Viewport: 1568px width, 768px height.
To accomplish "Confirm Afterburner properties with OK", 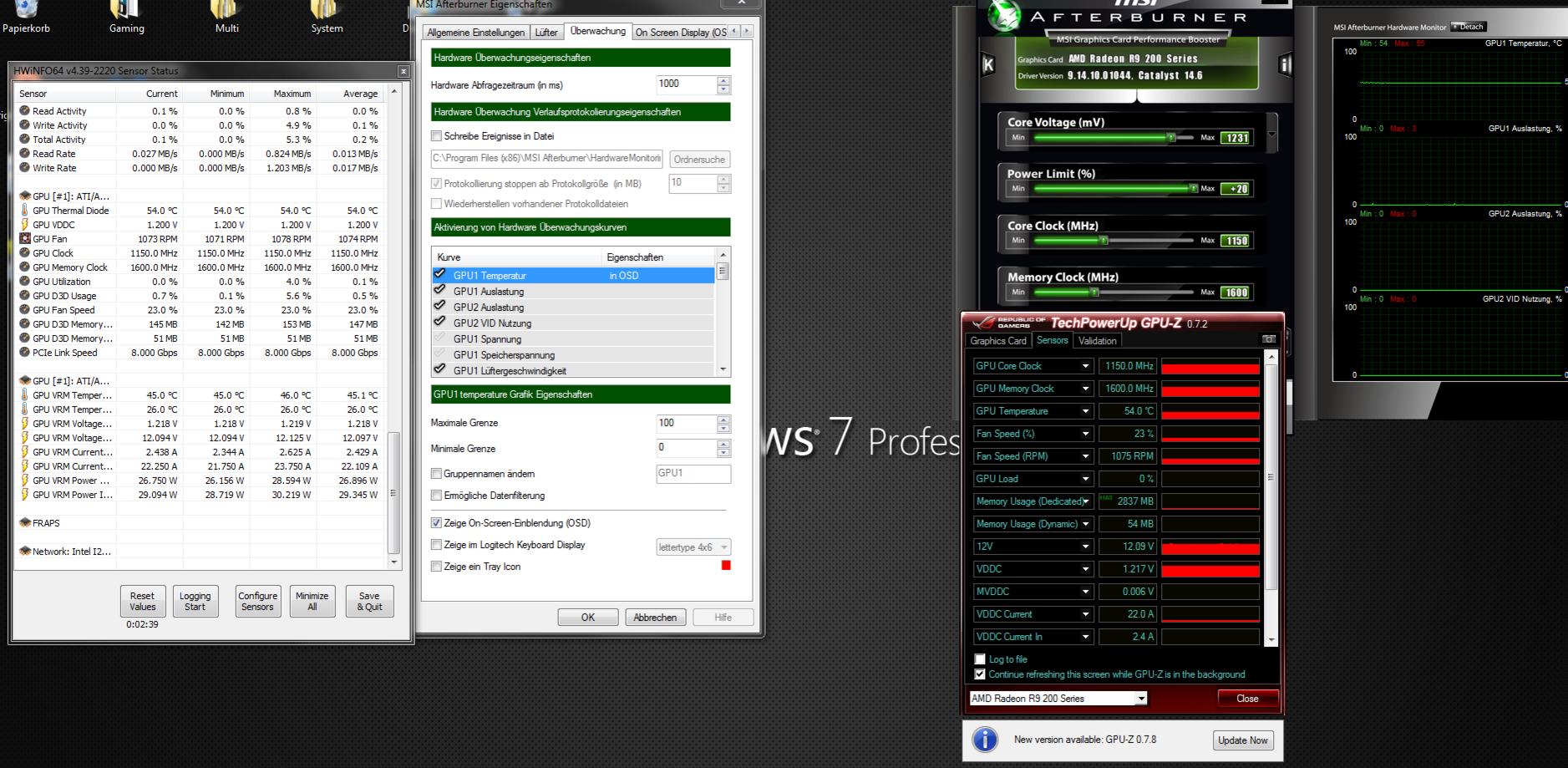I will coord(588,618).
